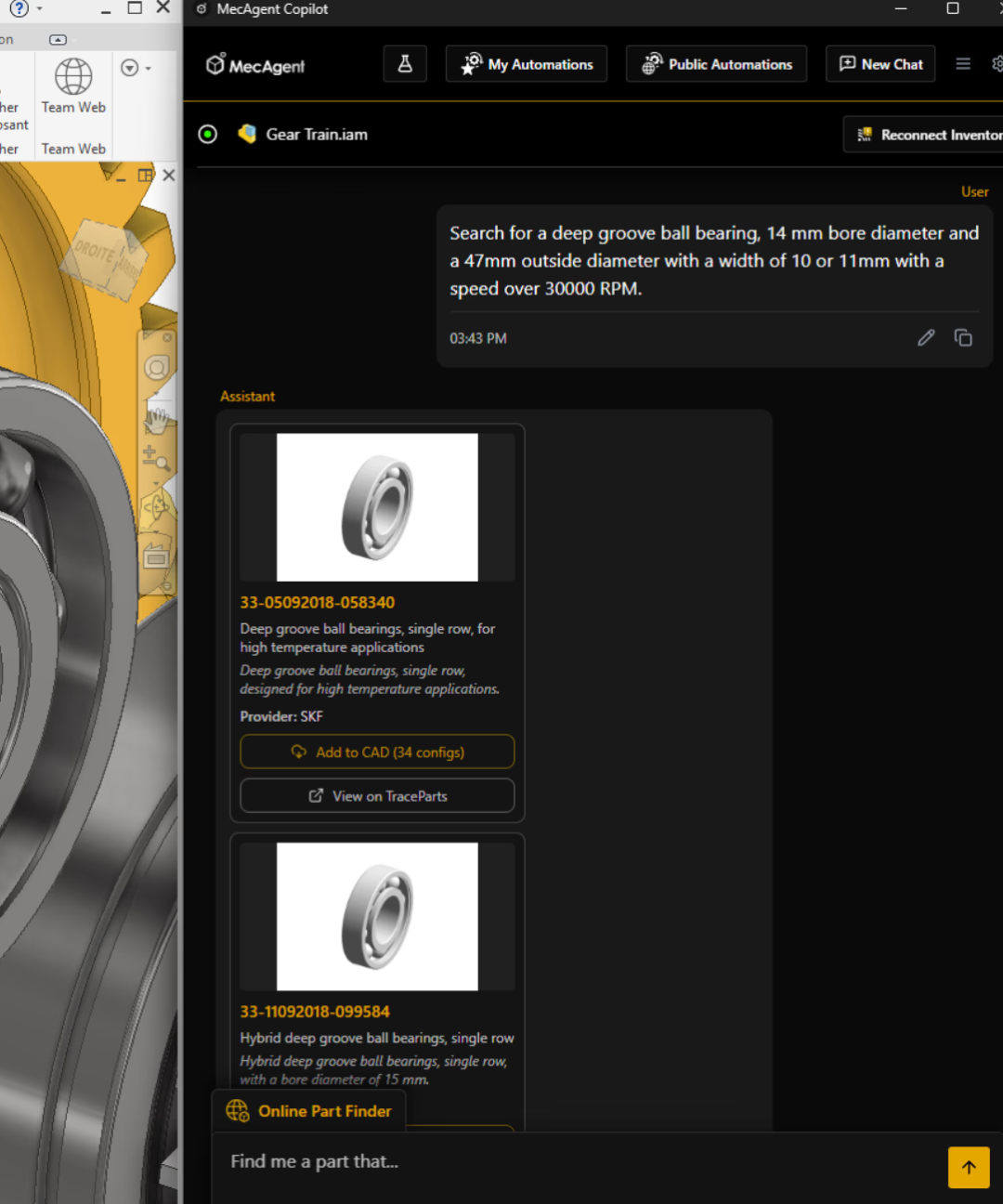Close the Inventor document view
This screenshot has height=1204, width=1003.
[x=169, y=175]
